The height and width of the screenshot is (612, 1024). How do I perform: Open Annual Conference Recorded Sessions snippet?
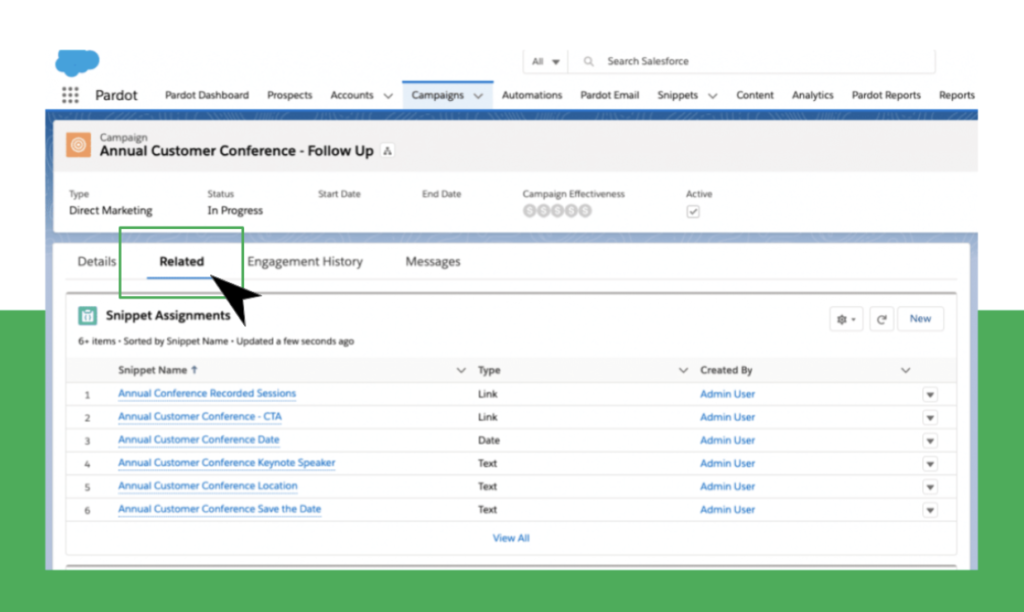tap(207, 393)
